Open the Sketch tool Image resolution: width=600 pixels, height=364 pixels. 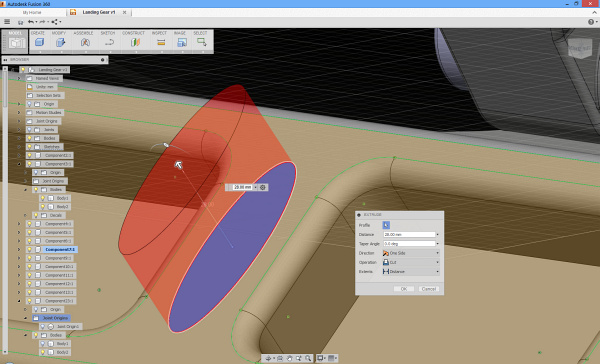[109, 42]
